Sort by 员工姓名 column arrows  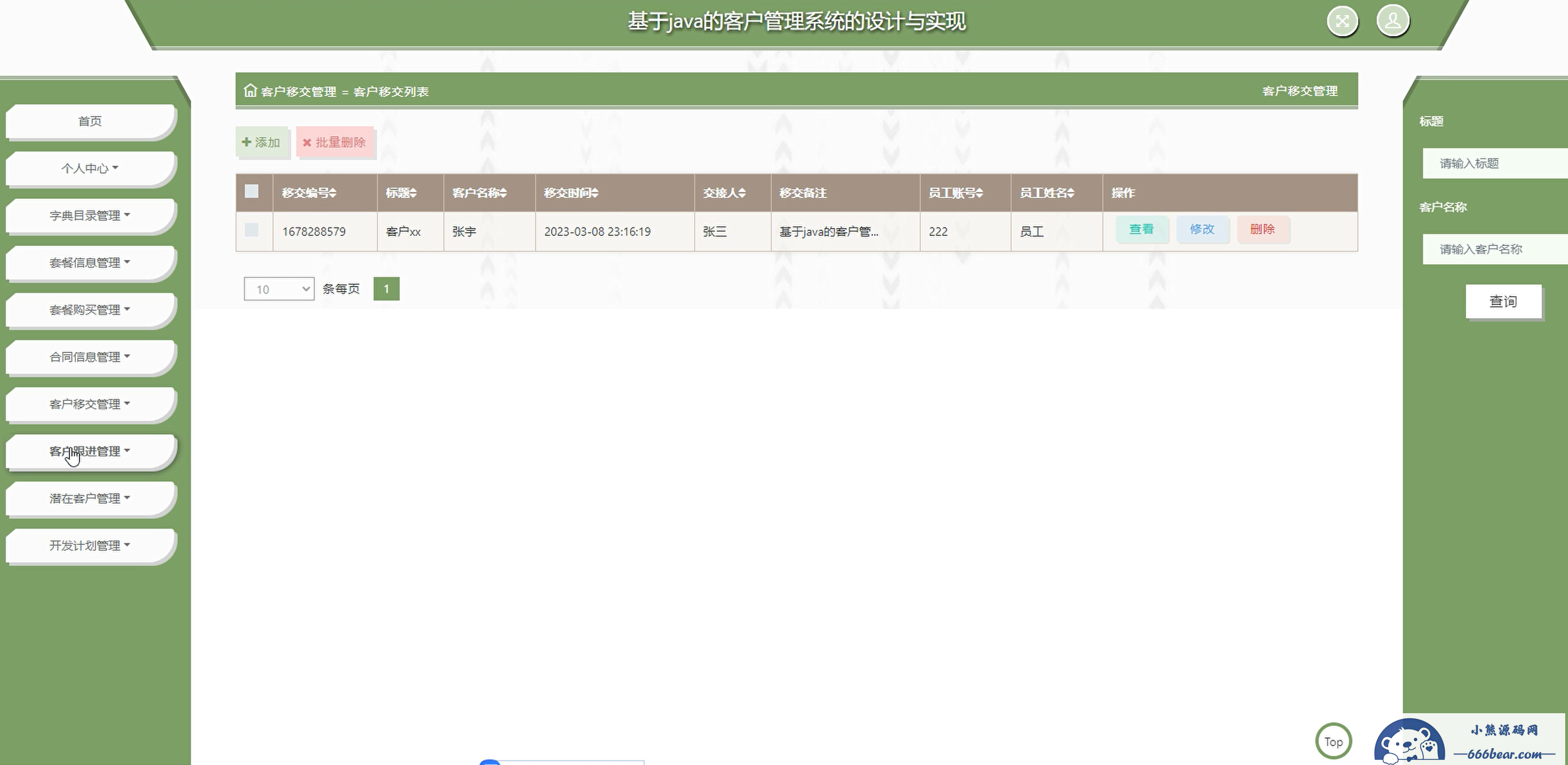pyautogui.click(x=1070, y=193)
